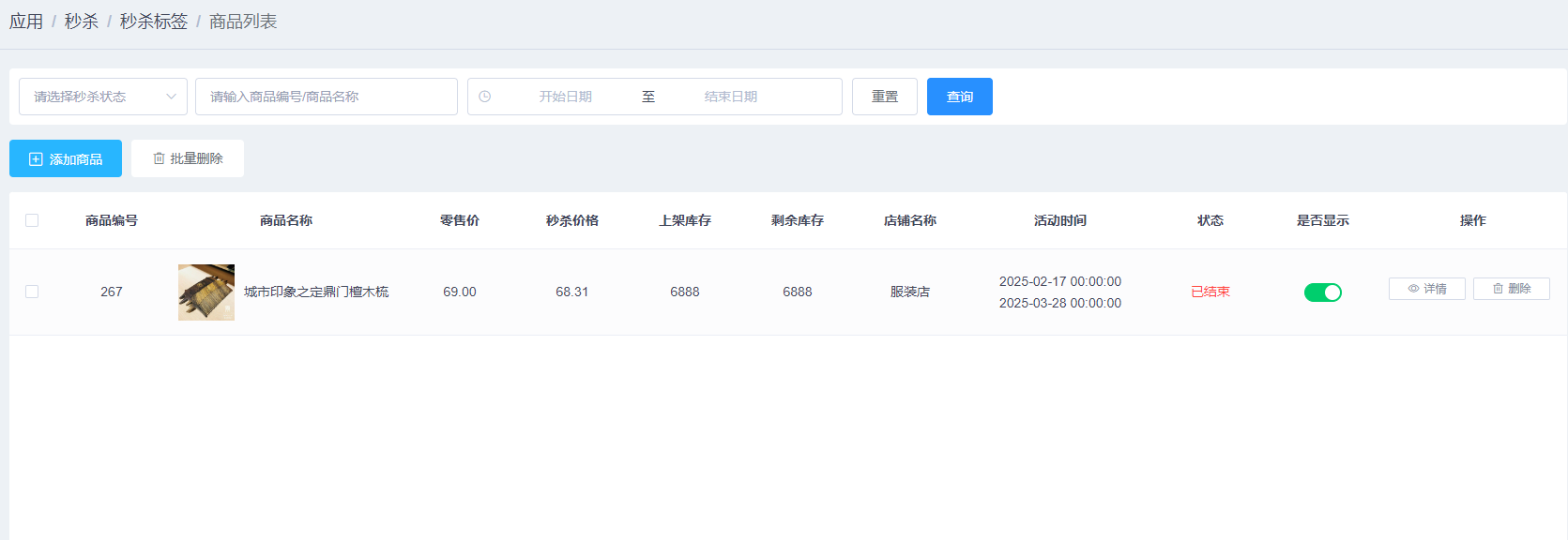
Task: Click the product number/name search input
Action: (x=326, y=97)
